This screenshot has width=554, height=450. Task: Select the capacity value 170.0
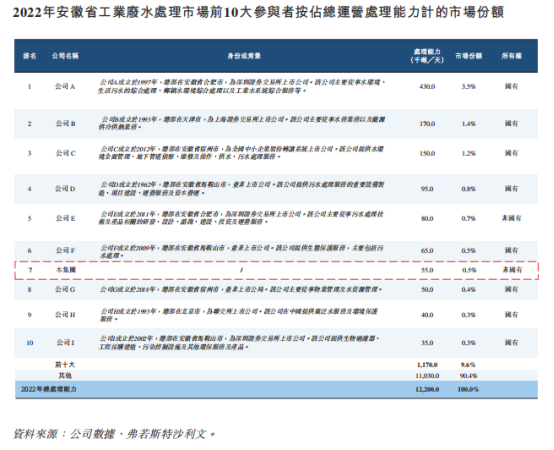tap(427, 124)
